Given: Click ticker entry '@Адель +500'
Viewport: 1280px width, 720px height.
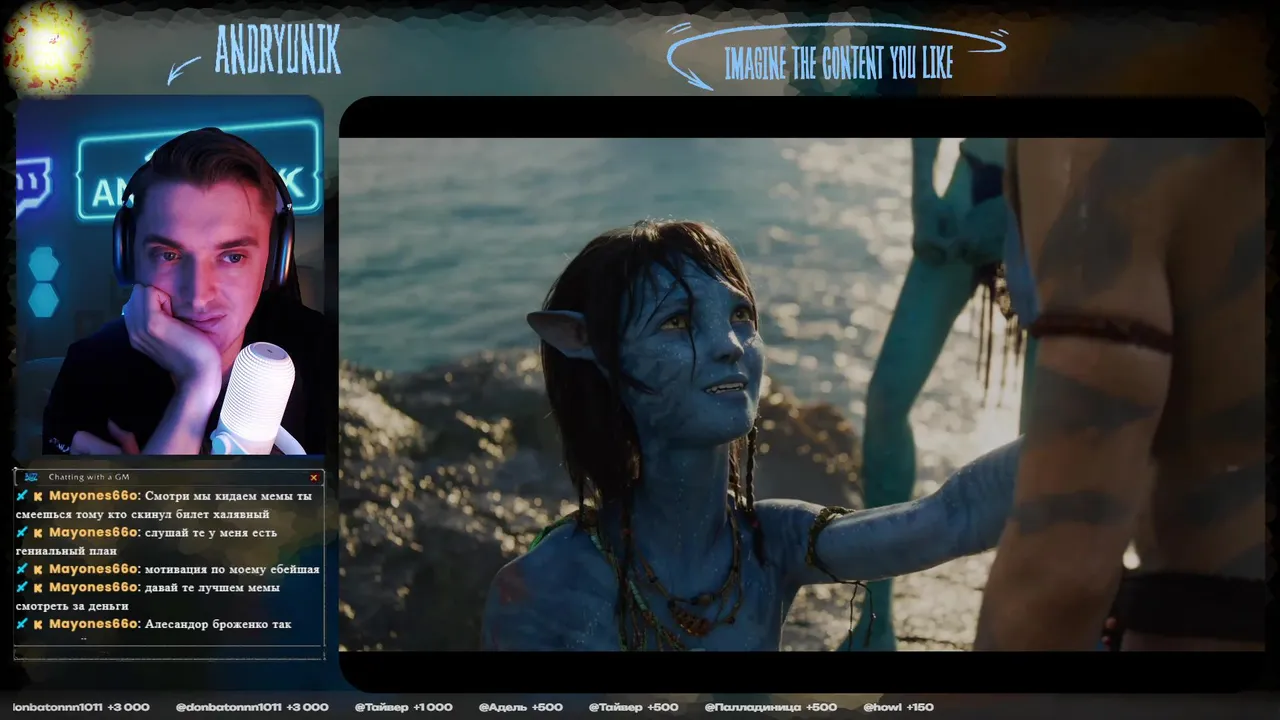Looking at the screenshot, I should (x=521, y=707).
